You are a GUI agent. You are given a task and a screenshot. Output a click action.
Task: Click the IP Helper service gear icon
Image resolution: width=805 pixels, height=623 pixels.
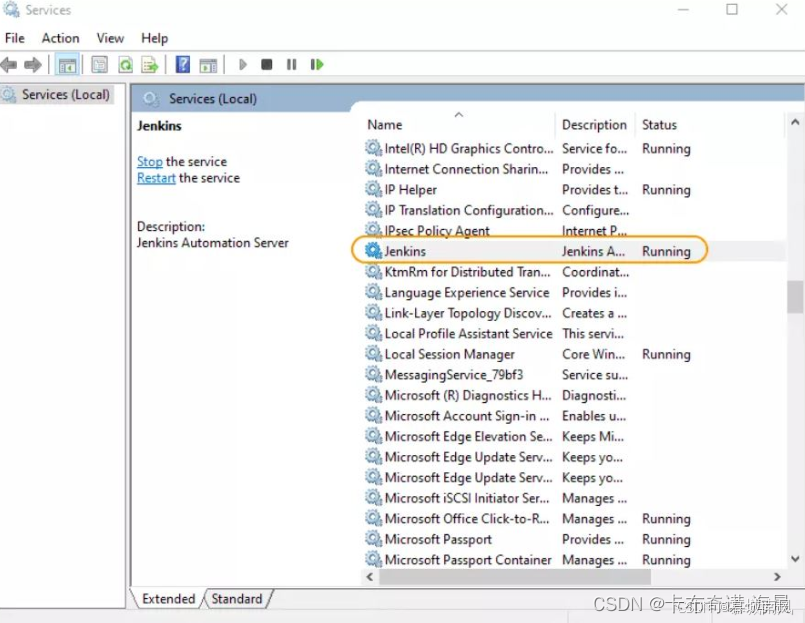click(373, 189)
